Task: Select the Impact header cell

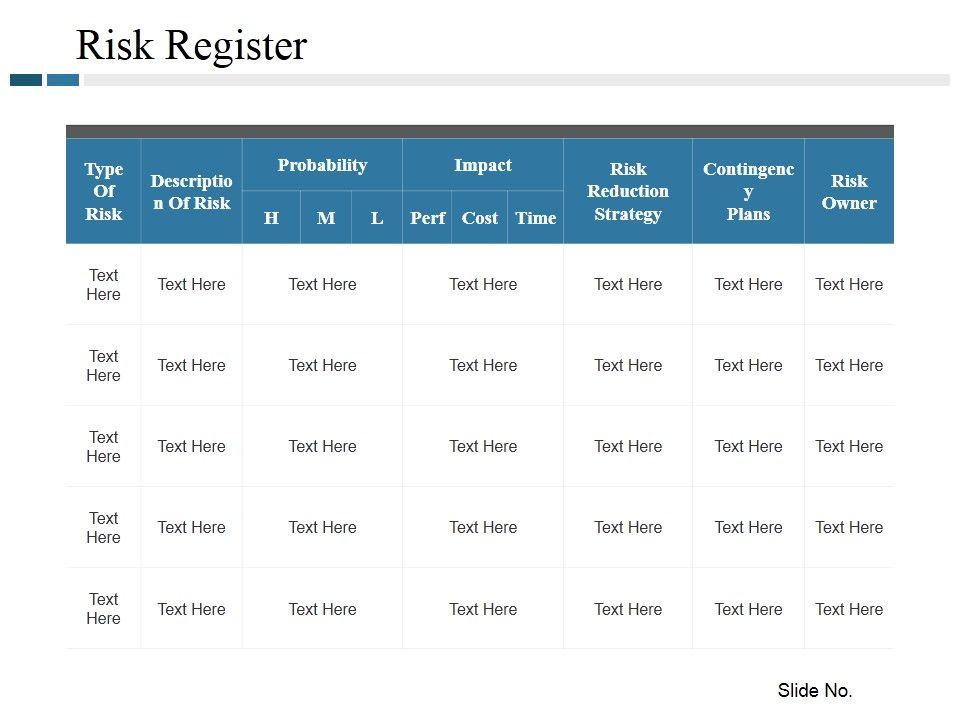Action: point(483,165)
